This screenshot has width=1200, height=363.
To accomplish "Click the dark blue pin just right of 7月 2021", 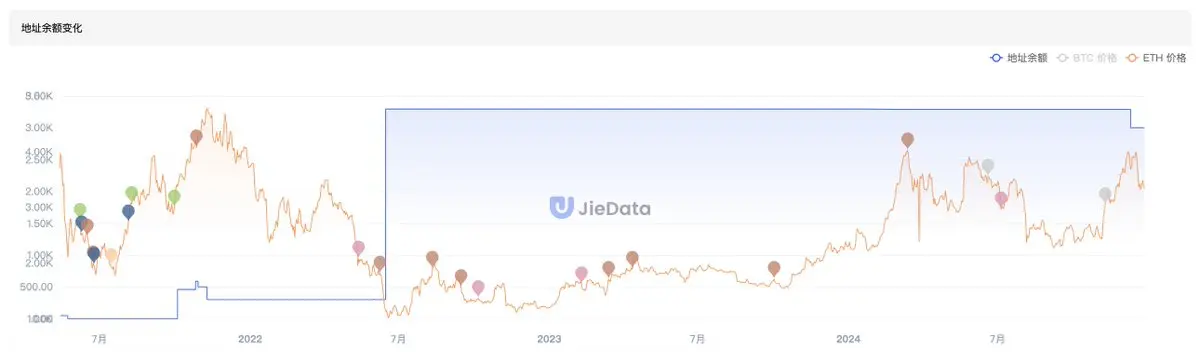I will (x=128, y=212).
